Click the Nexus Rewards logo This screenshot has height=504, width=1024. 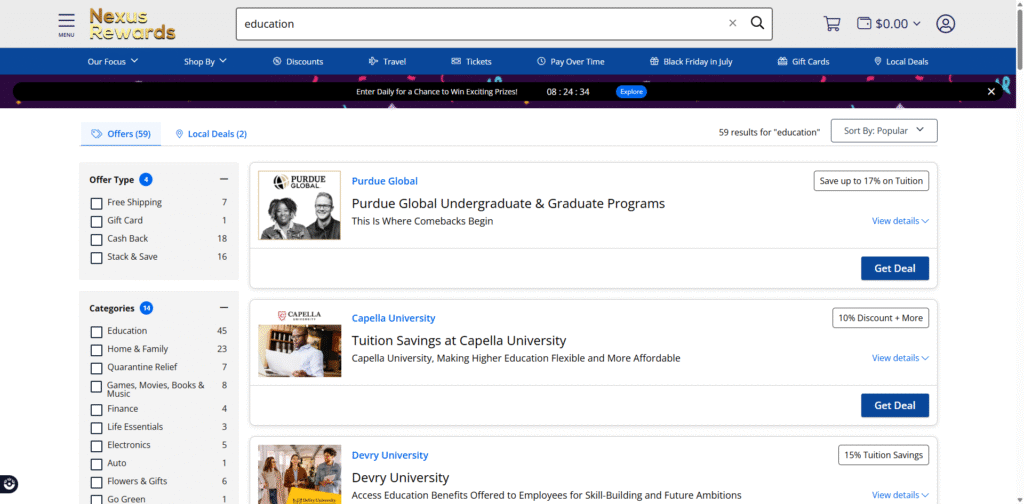(133, 24)
